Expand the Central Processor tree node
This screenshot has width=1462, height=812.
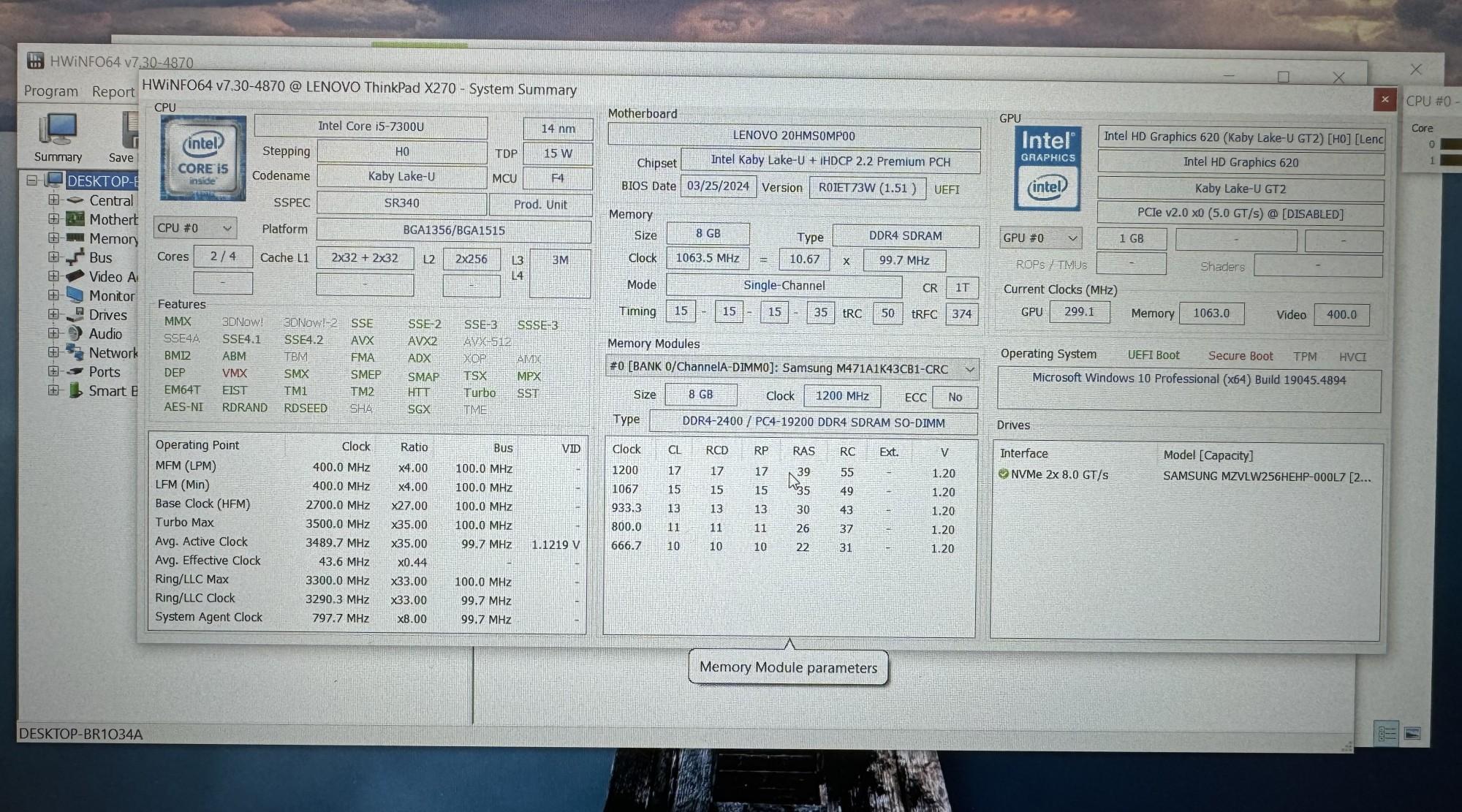pos(53,200)
